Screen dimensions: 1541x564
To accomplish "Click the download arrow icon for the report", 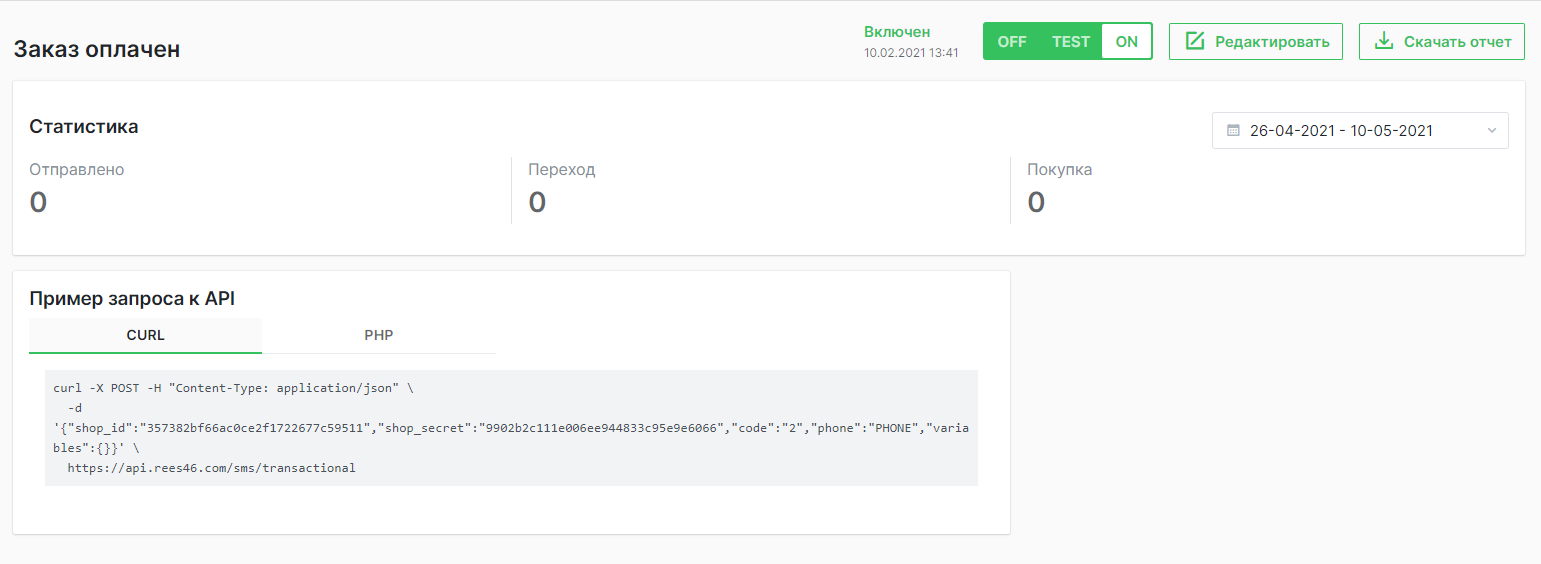I will tap(1384, 41).
